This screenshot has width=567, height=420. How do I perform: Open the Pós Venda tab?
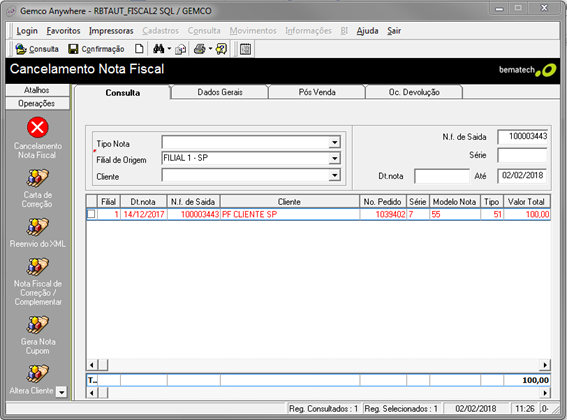pyautogui.click(x=317, y=92)
